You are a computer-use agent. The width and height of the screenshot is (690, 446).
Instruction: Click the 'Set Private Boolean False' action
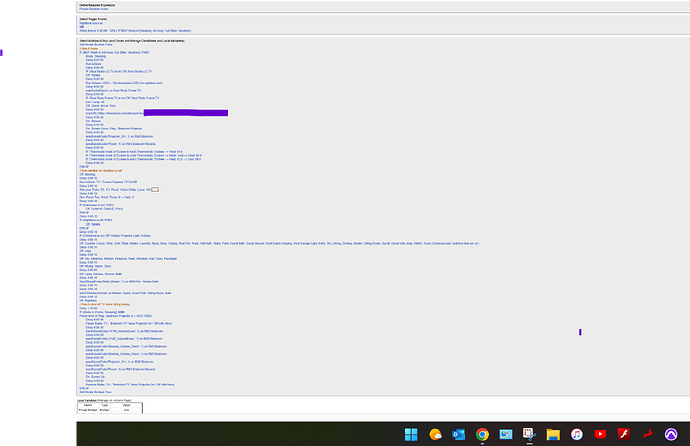click(96, 44)
